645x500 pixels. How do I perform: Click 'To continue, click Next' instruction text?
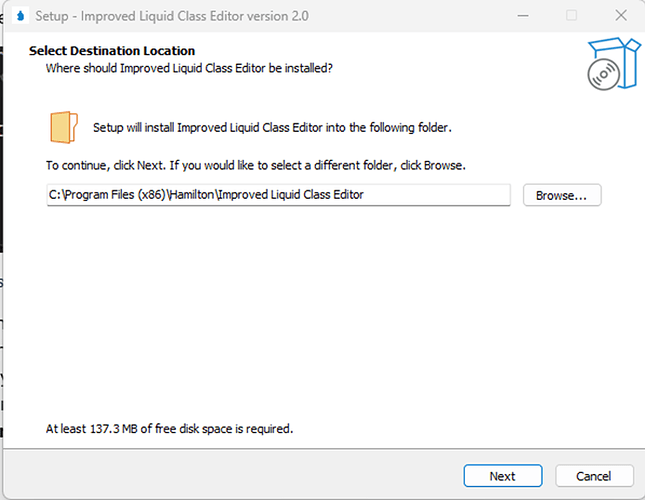click(256, 165)
